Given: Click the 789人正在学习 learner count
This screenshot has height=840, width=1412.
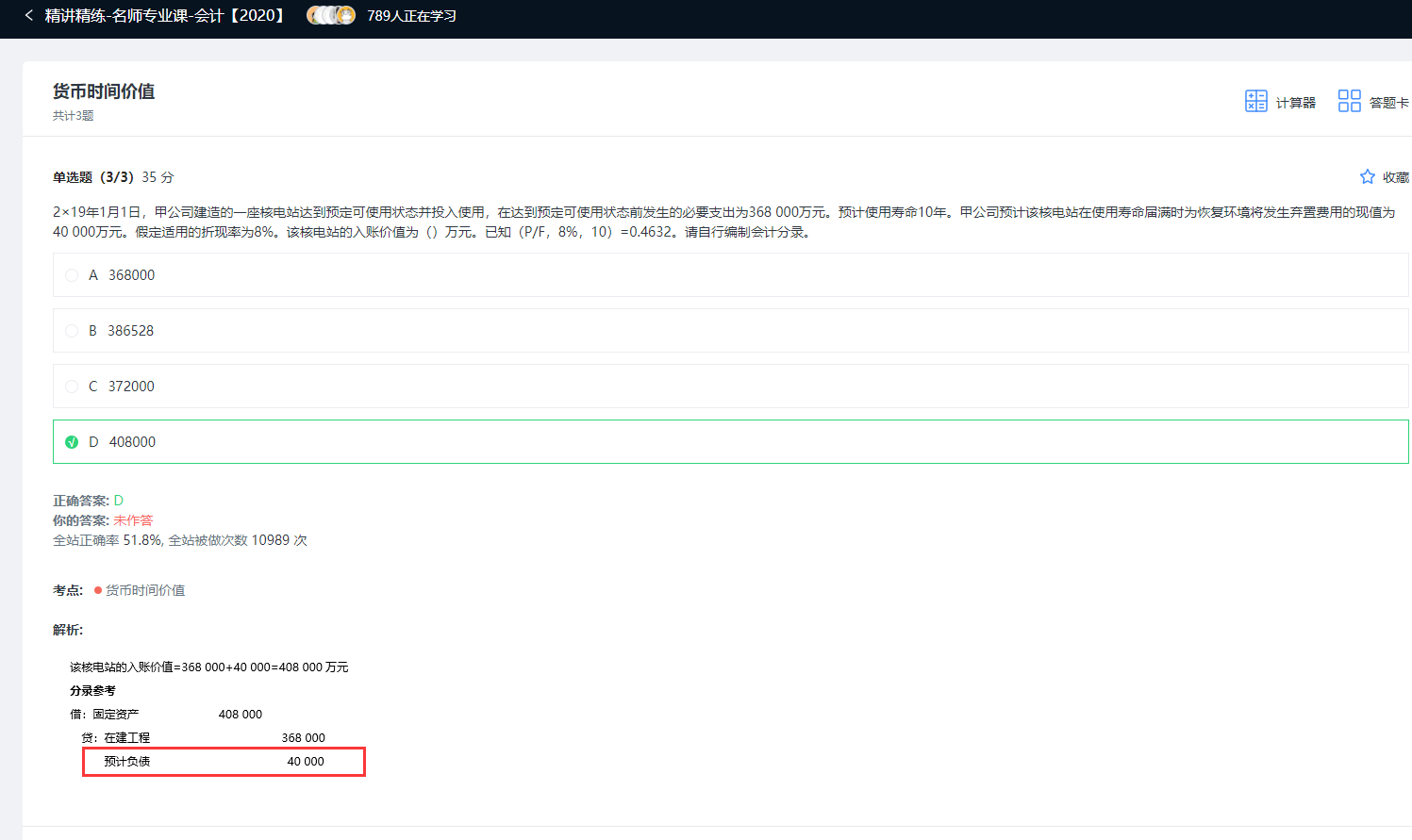Looking at the screenshot, I should coord(411,16).
